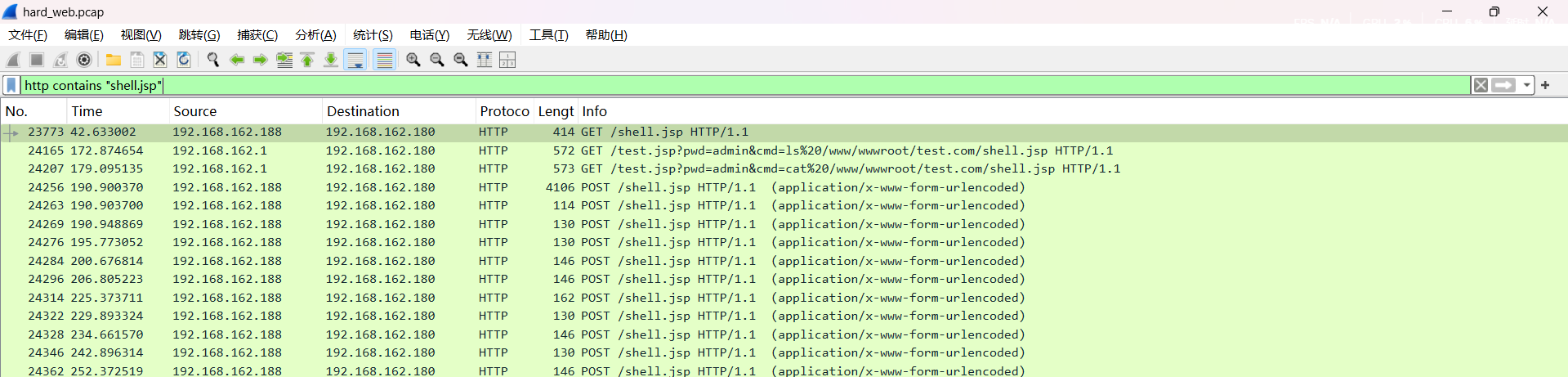Expand the recent display filter dropdown
This screenshot has height=377, width=1568.
coord(1526,85)
